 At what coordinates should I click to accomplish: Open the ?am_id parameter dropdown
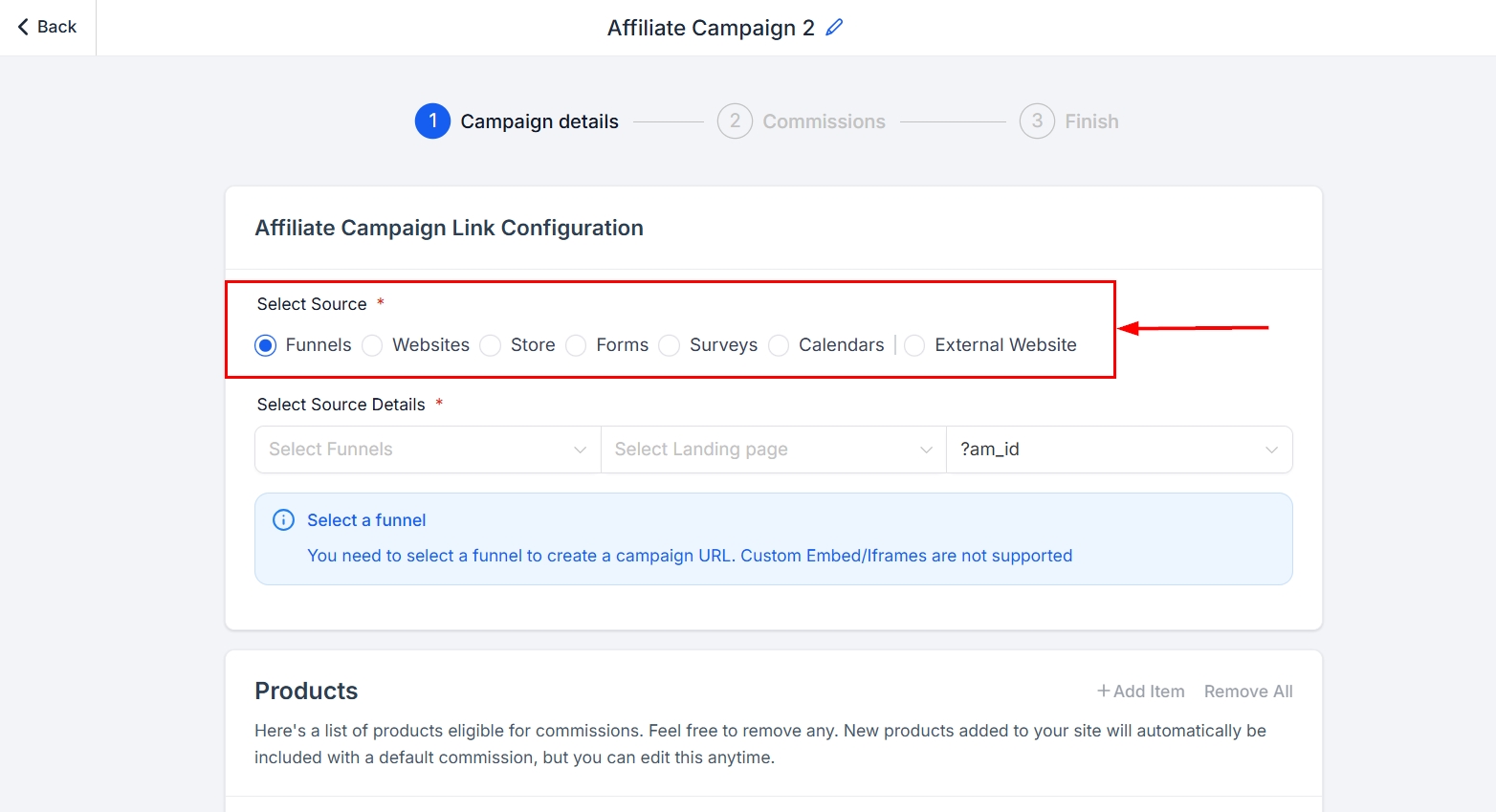[x=1118, y=450]
